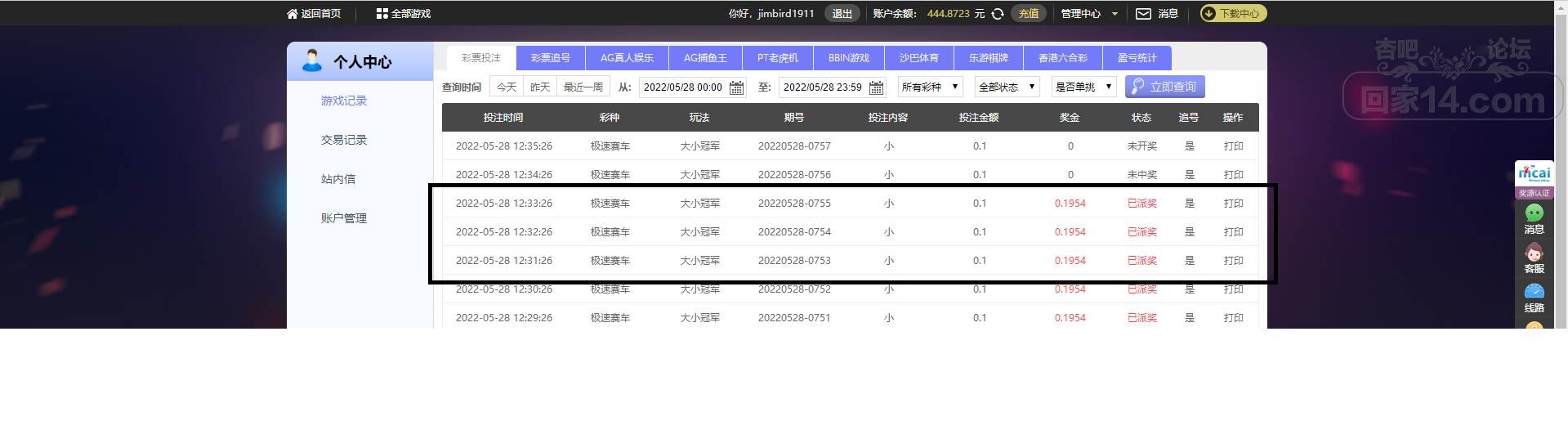Click the 退出 logout button

coord(842,14)
